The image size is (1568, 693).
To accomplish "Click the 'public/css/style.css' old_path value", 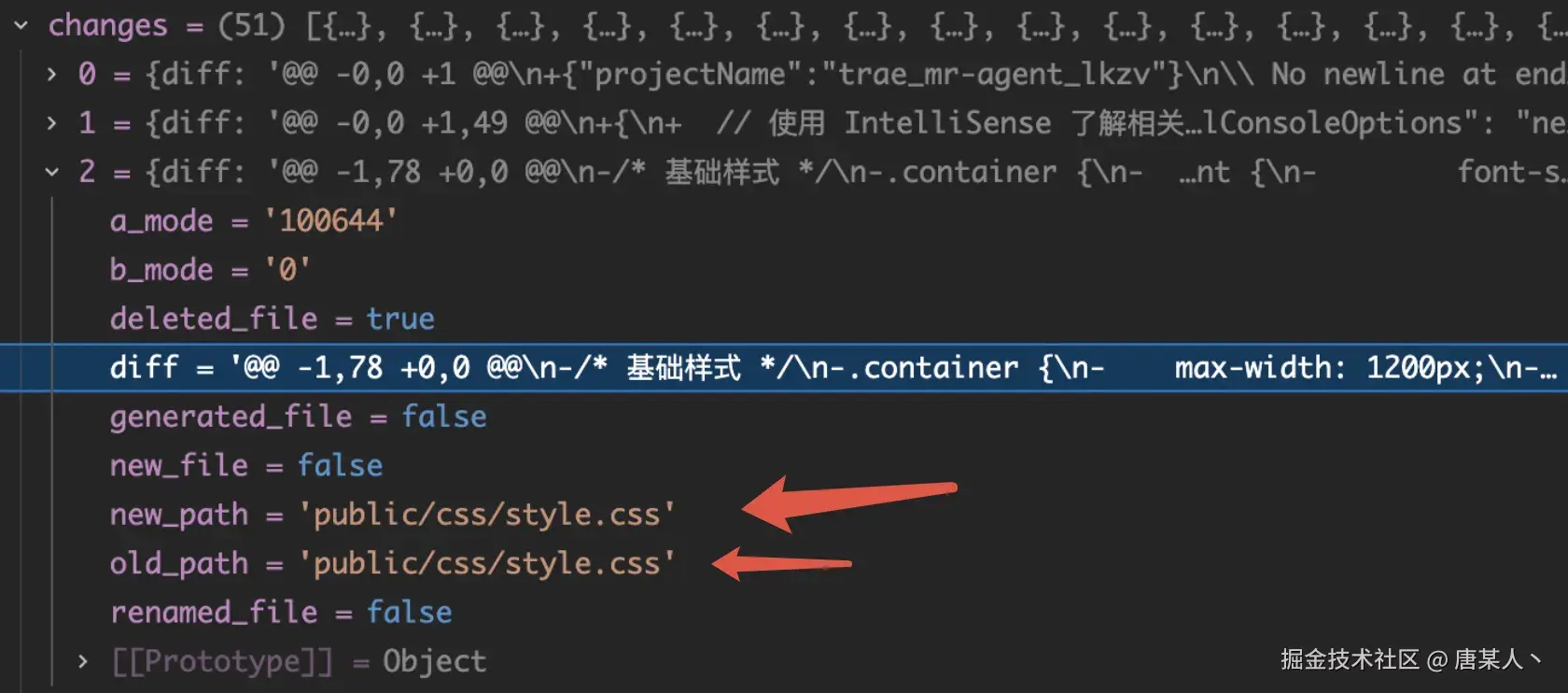I will coord(486,563).
